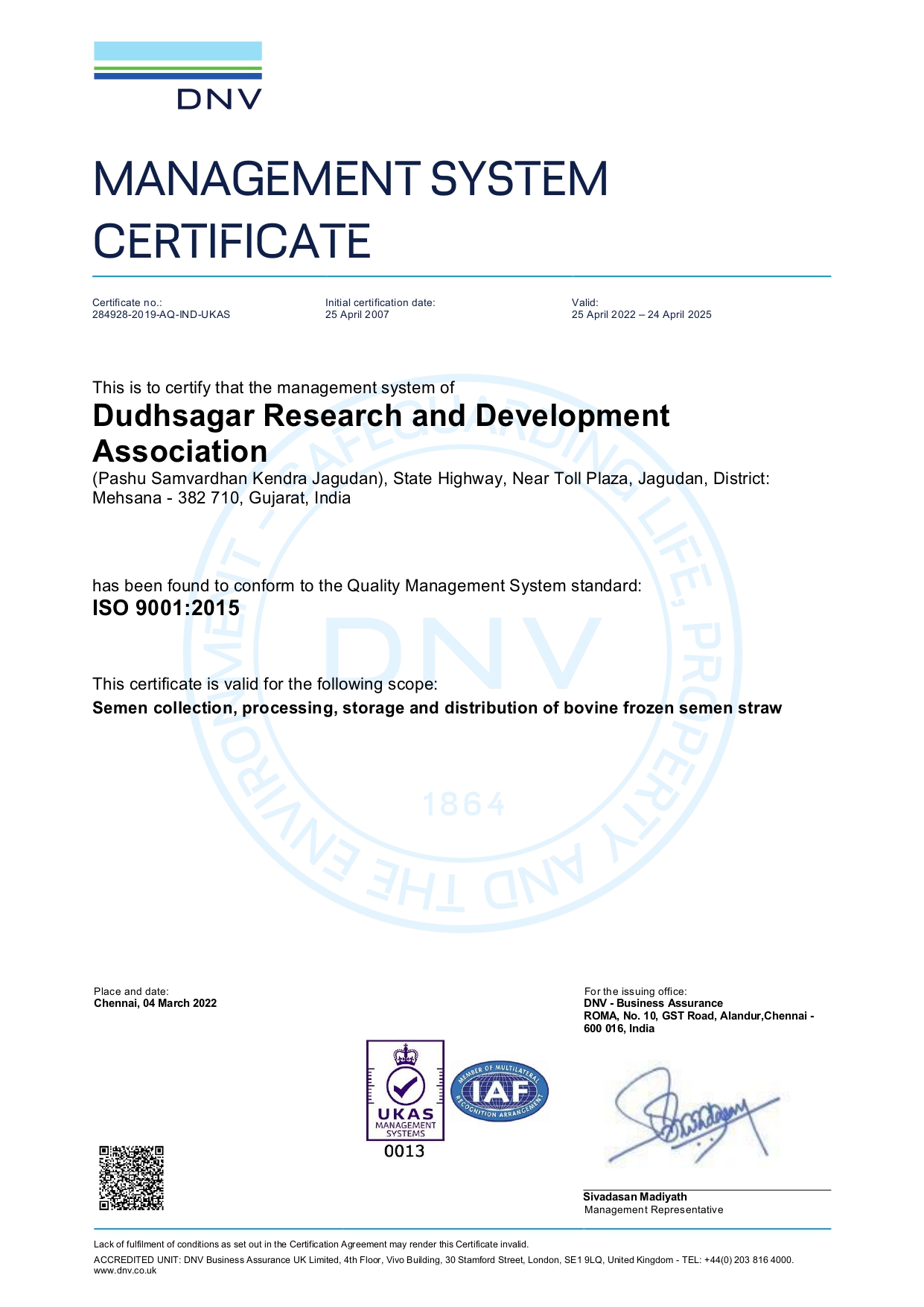Click the large DNV watermark letters
Image resolution: width=924 pixels, height=1307 pixels.
[463, 654]
